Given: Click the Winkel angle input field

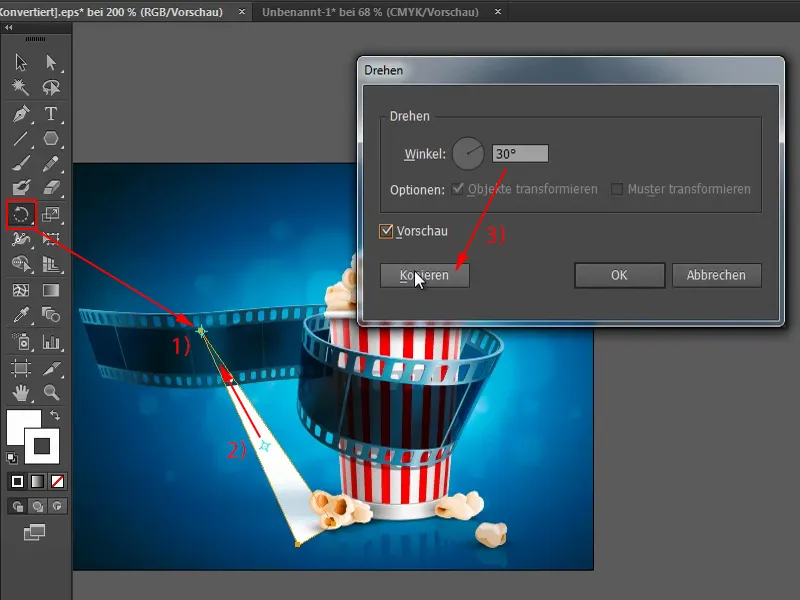Looking at the screenshot, I should coord(520,154).
